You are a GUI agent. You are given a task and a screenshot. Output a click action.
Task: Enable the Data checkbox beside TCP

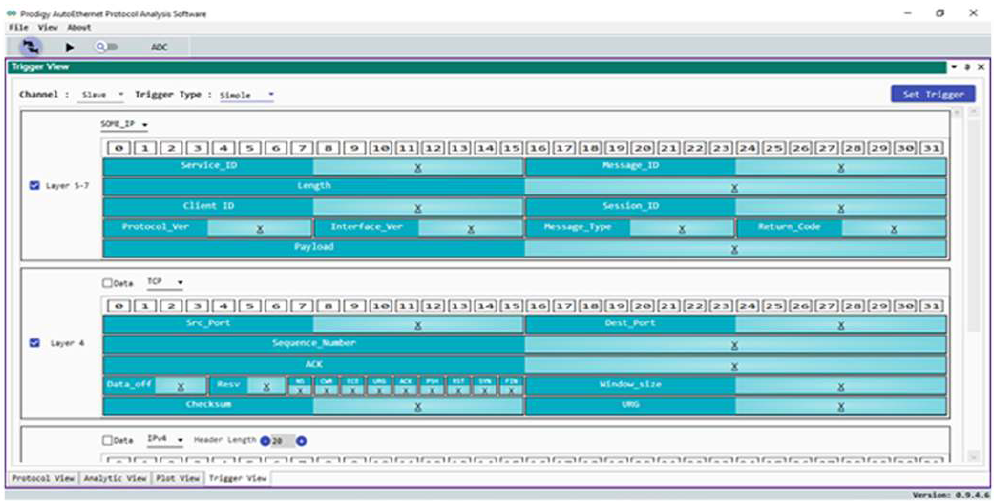pos(108,283)
